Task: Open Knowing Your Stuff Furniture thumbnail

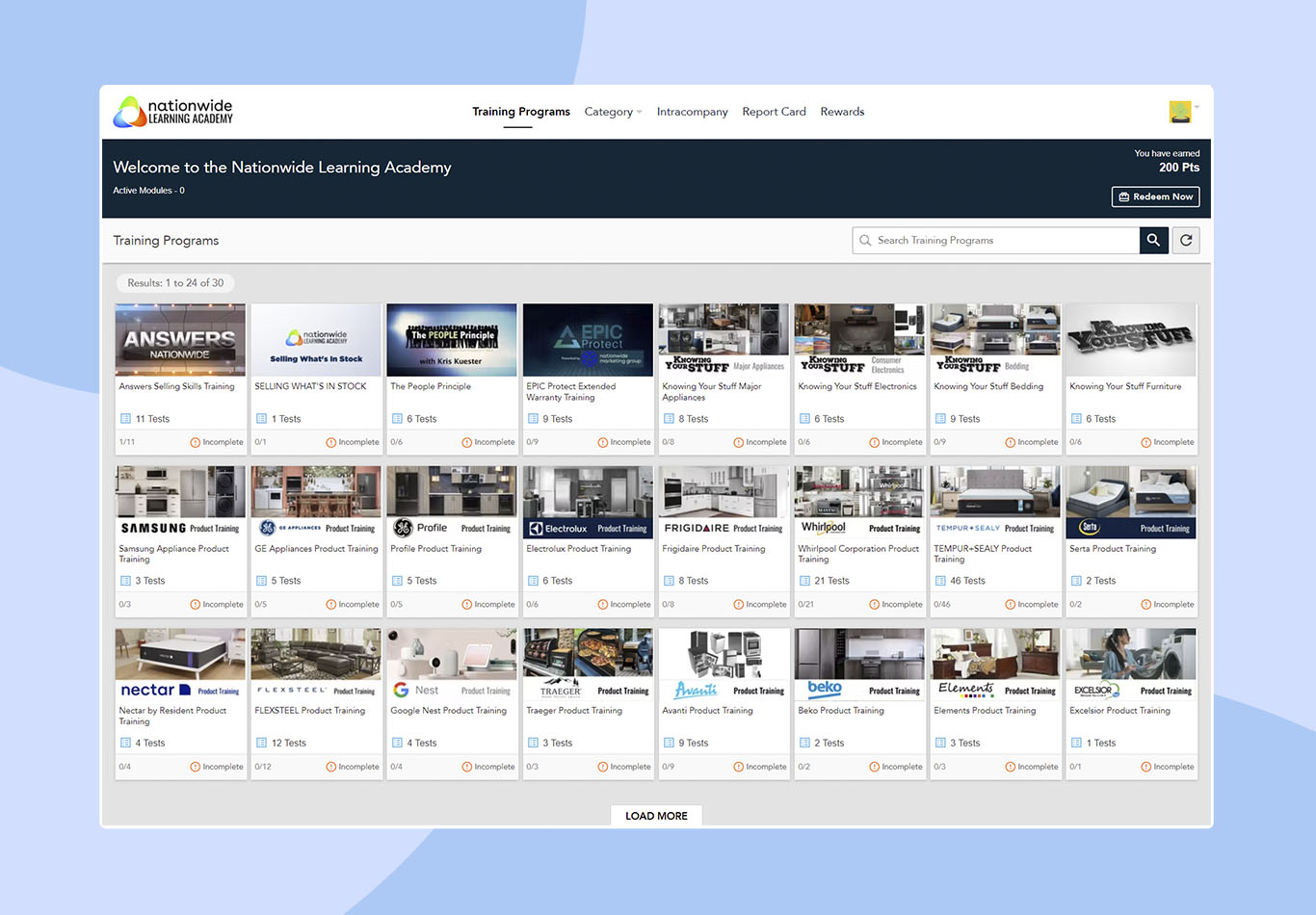Action: point(1131,340)
